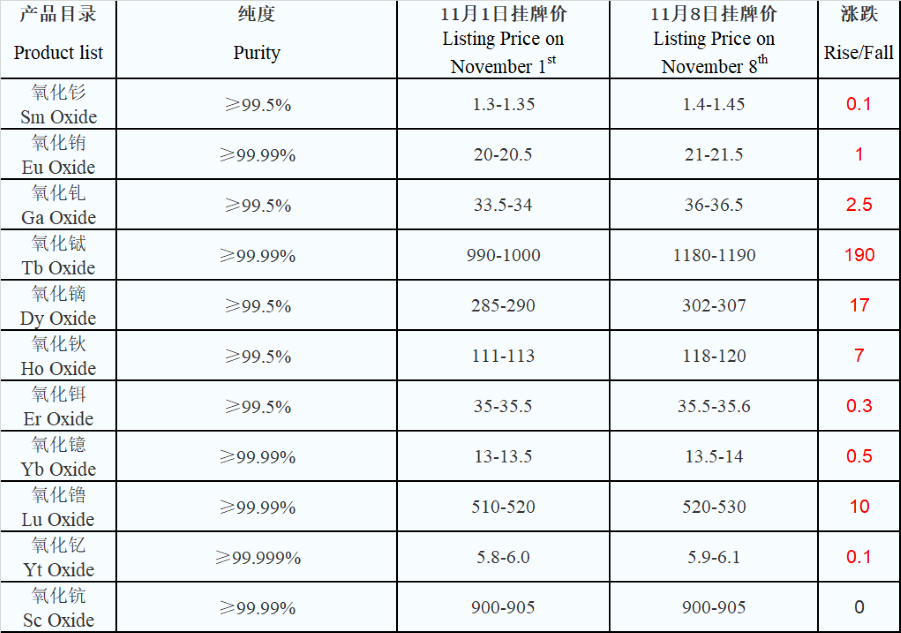Click the November 1st Listing Price header

click(503, 40)
